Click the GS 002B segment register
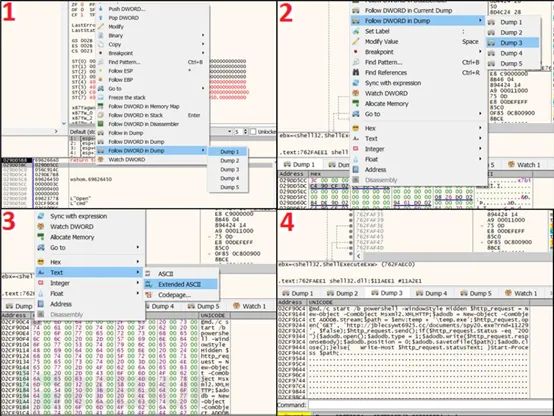This screenshot has width=554, height=416. tap(82, 41)
